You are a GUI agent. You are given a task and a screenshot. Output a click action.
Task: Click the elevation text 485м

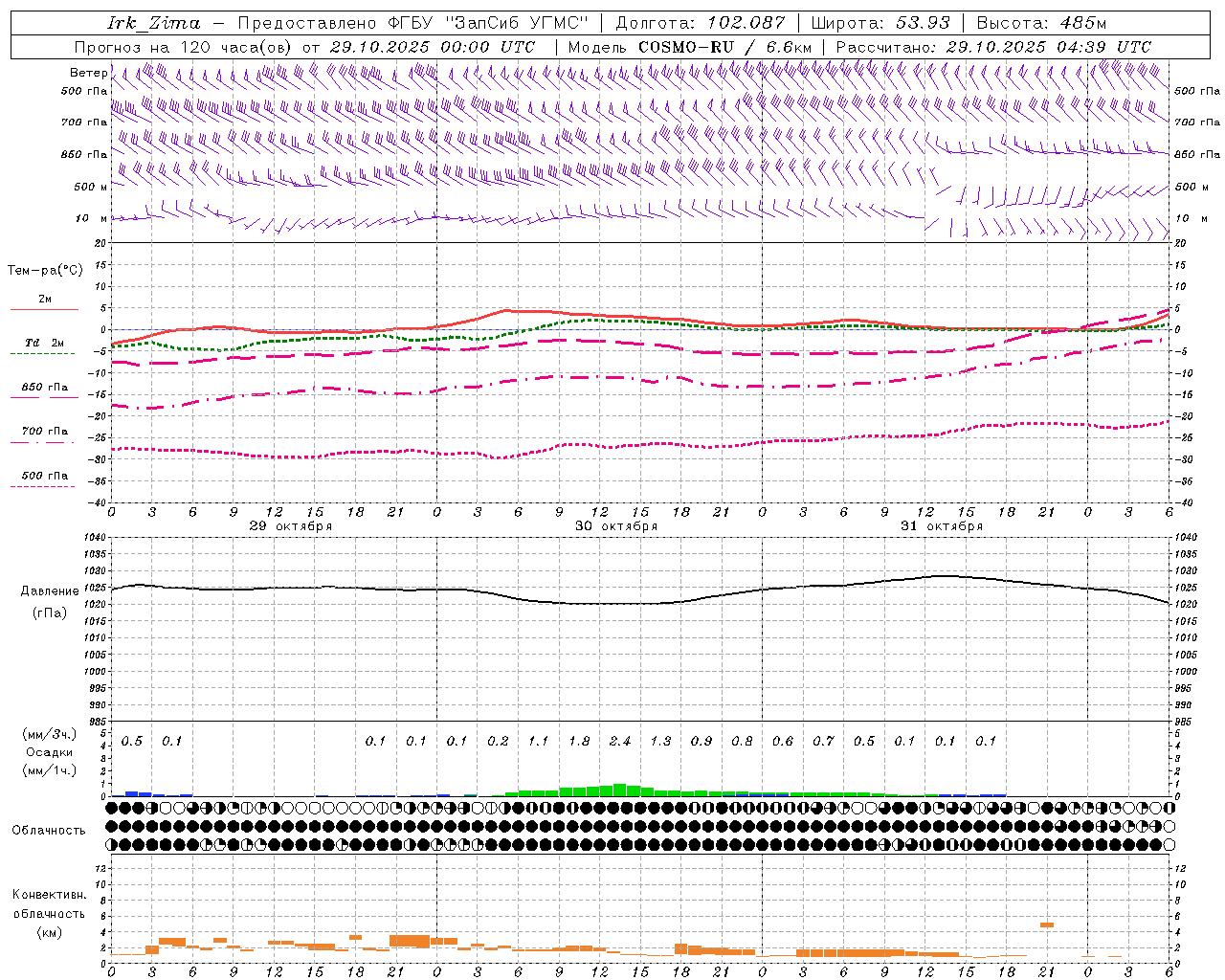[1083, 23]
